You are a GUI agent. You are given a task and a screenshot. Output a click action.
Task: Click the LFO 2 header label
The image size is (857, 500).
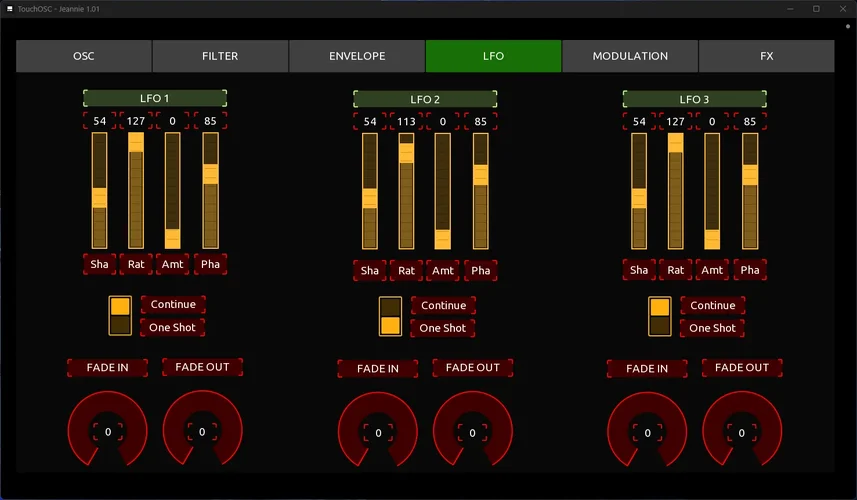pos(424,100)
